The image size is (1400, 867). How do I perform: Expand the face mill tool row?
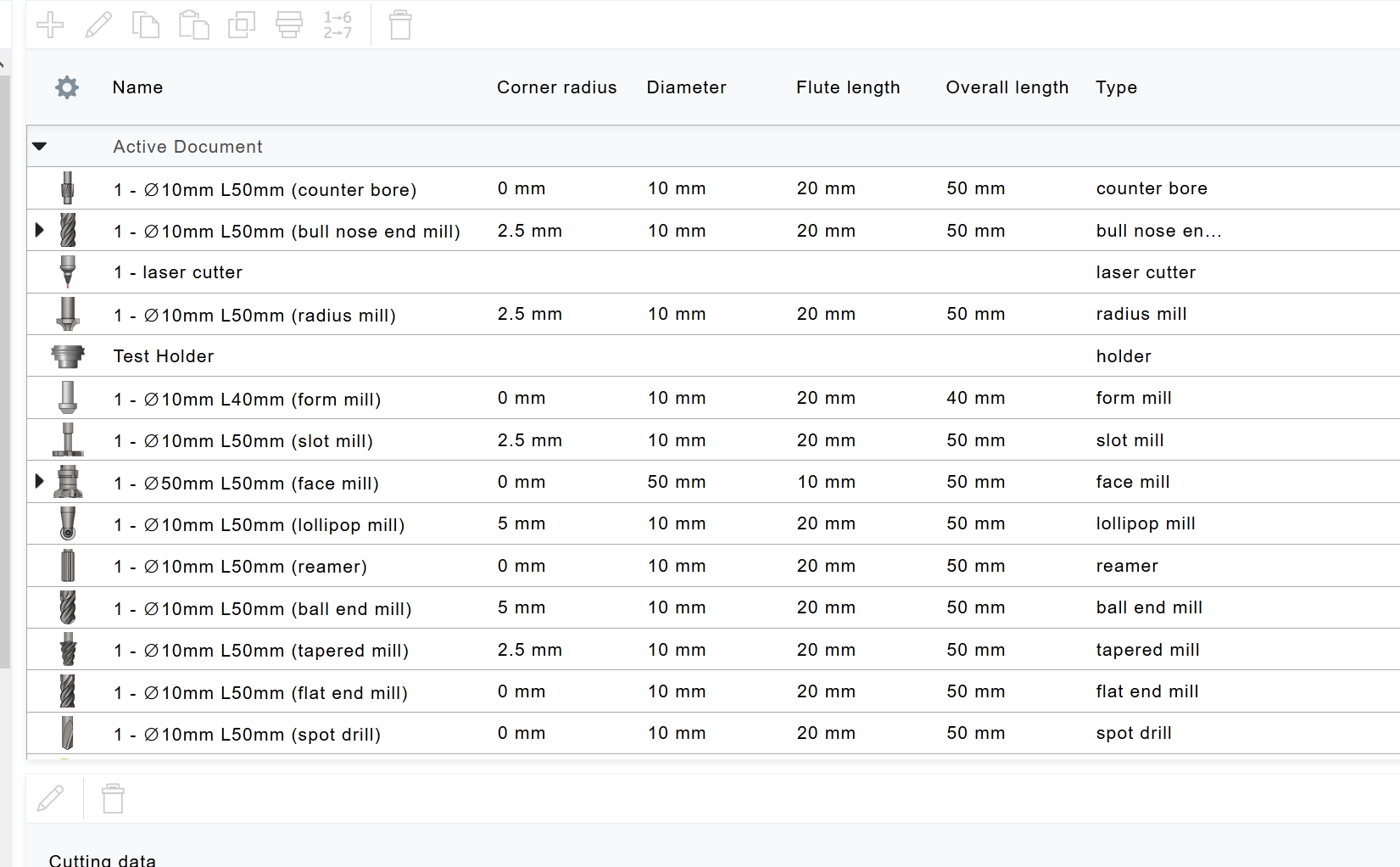39,482
